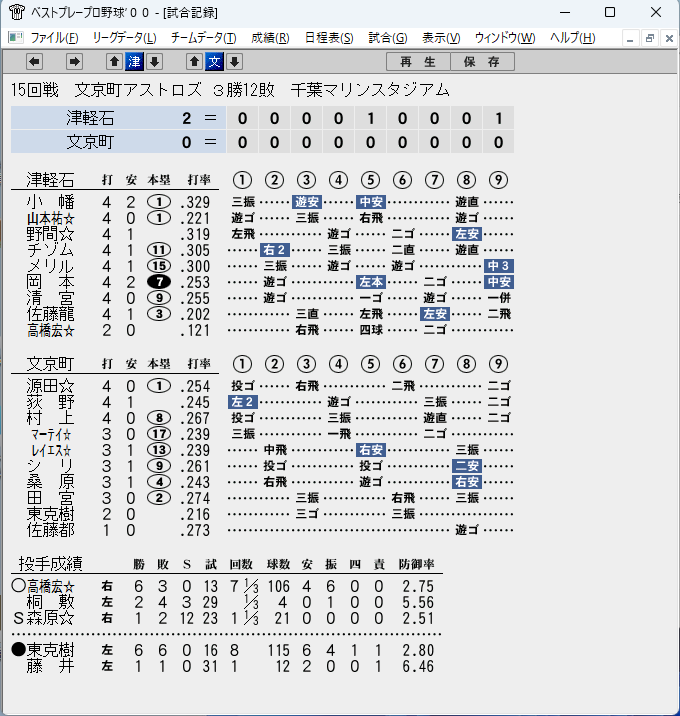The image size is (680, 716).
Task: Click the down arrow beside 津 button
Action: point(154,61)
